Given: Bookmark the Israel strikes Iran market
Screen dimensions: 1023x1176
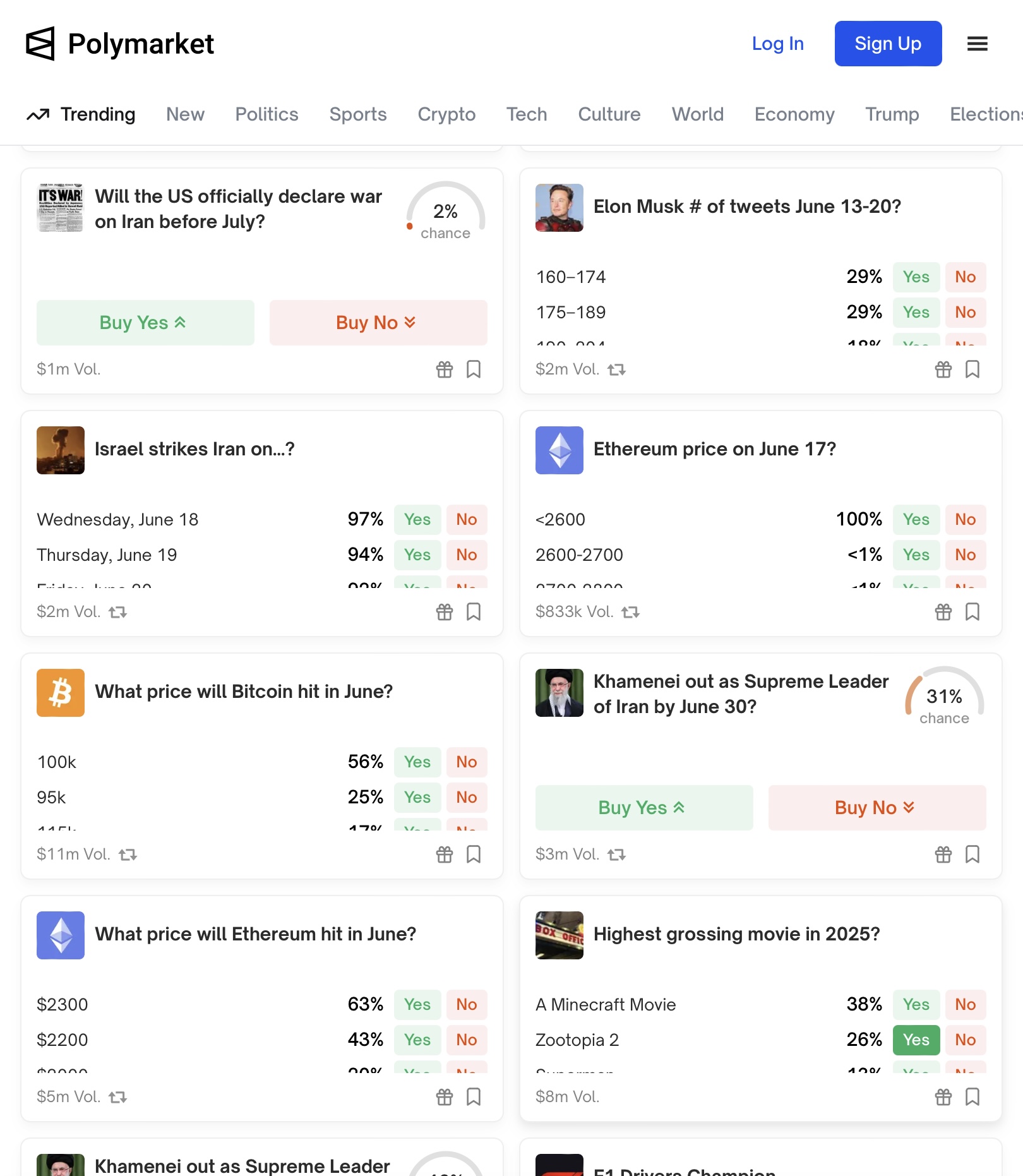Looking at the screenshot, I should 474,612.
